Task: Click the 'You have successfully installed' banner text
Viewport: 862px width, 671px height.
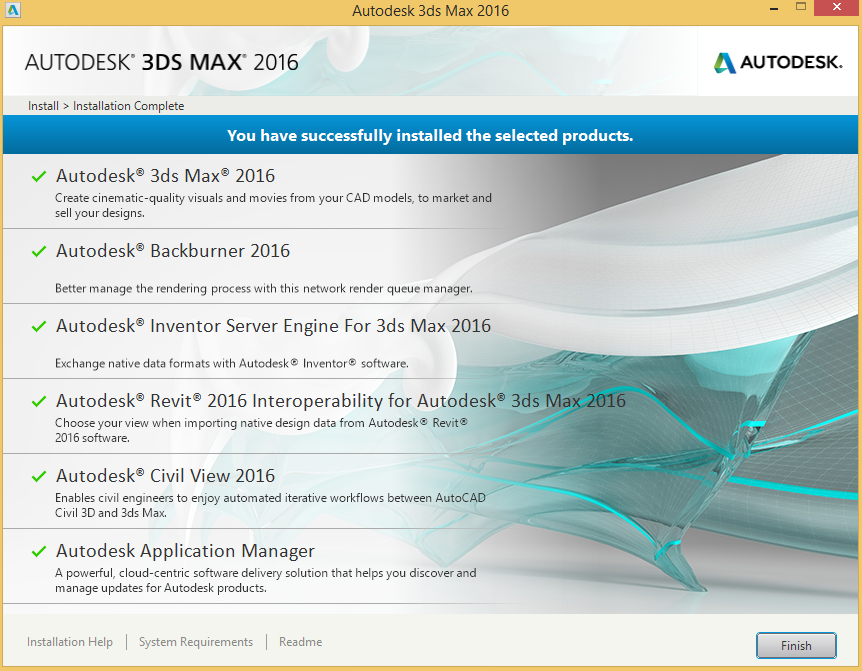Action: [x=430, y=135]
